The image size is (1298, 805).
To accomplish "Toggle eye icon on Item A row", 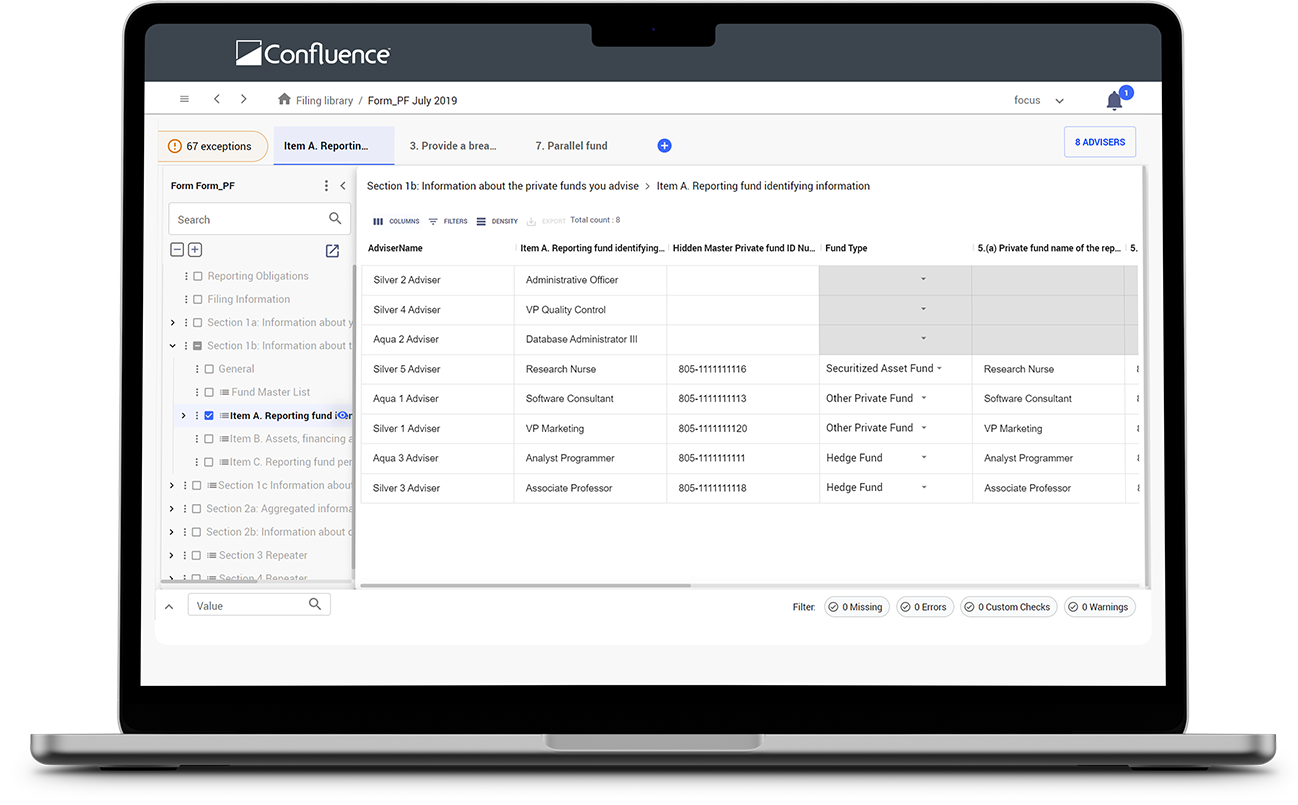I will tap(342, 415).
